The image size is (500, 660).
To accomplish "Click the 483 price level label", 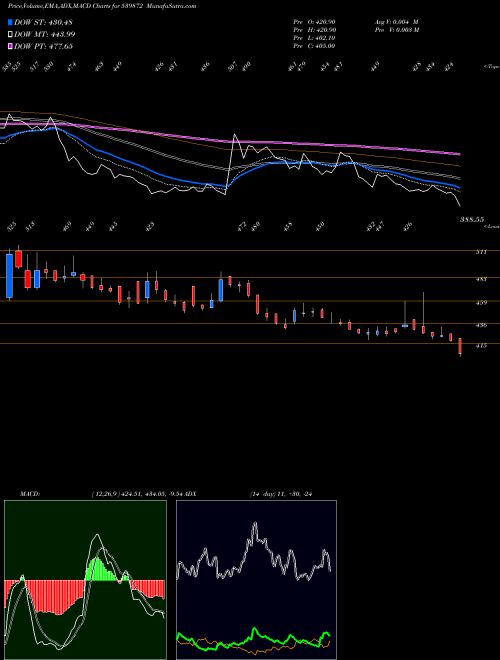I will click(x=481, y=279).
